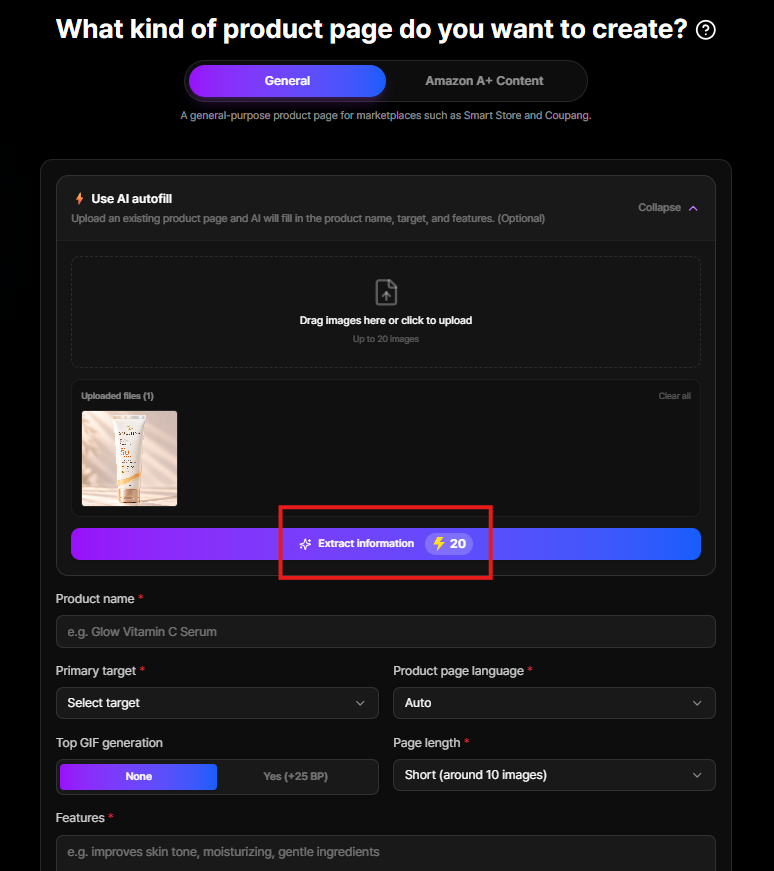
Task: Click the 'Uploaded files (1)' label
Action: click(x=117, y=396)
